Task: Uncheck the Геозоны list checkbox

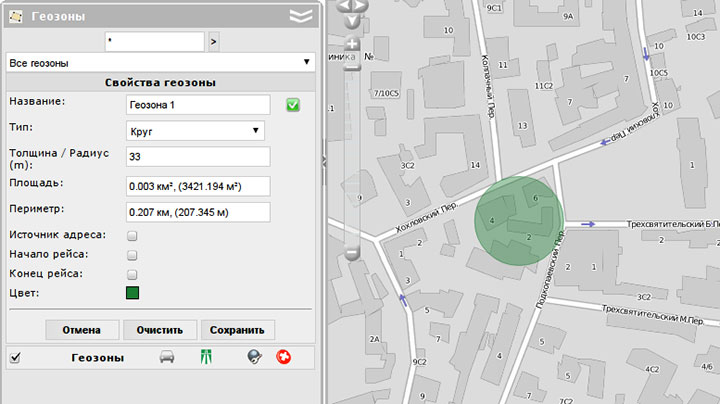Action: coord(15,357)
